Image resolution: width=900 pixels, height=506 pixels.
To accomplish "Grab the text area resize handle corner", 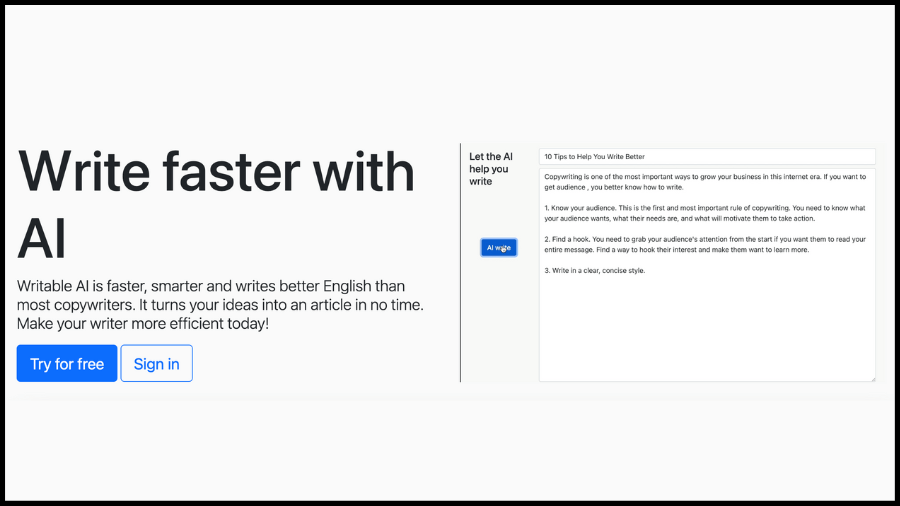I will 872,378.
